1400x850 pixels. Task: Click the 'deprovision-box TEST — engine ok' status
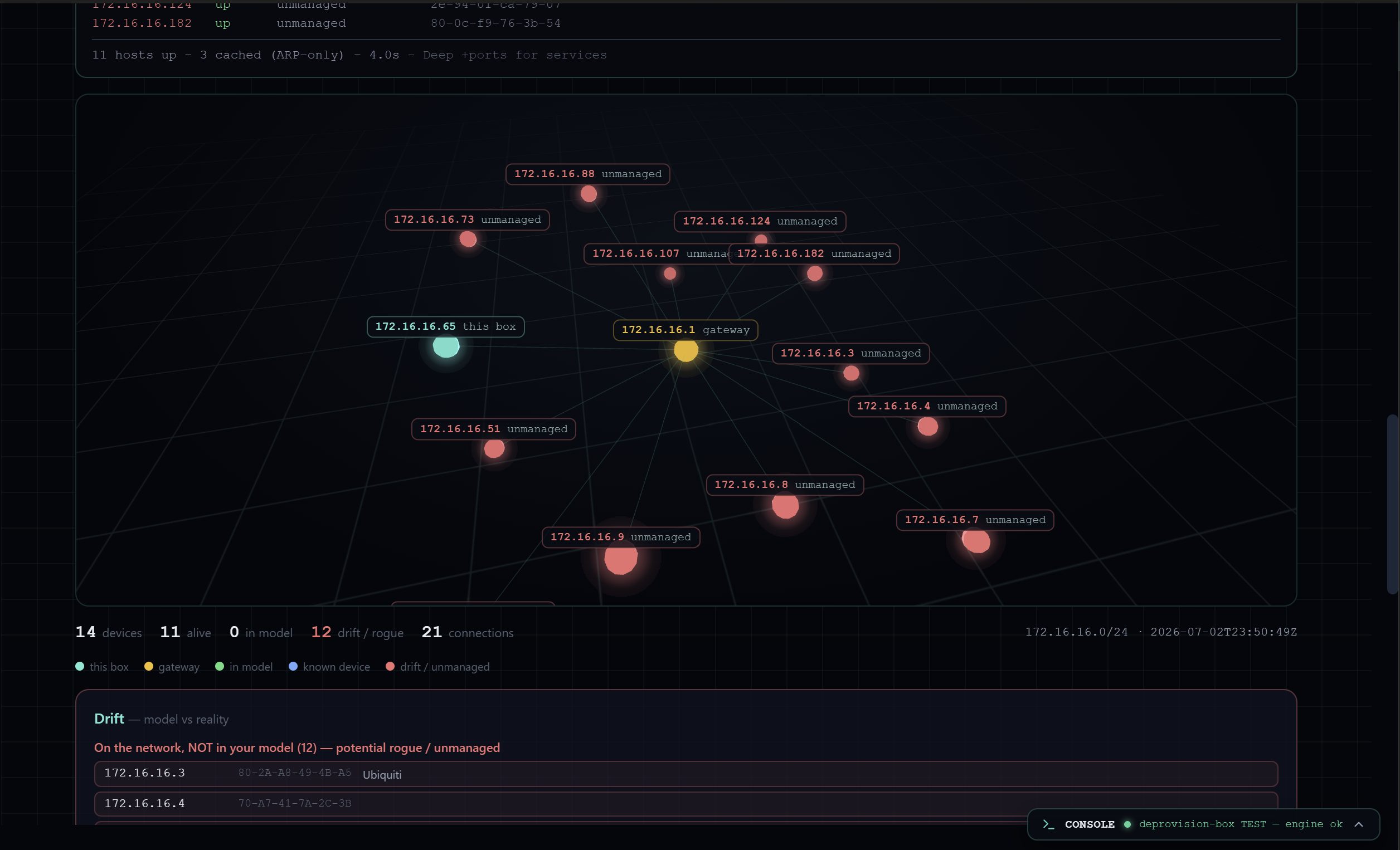coord(1241,824)
